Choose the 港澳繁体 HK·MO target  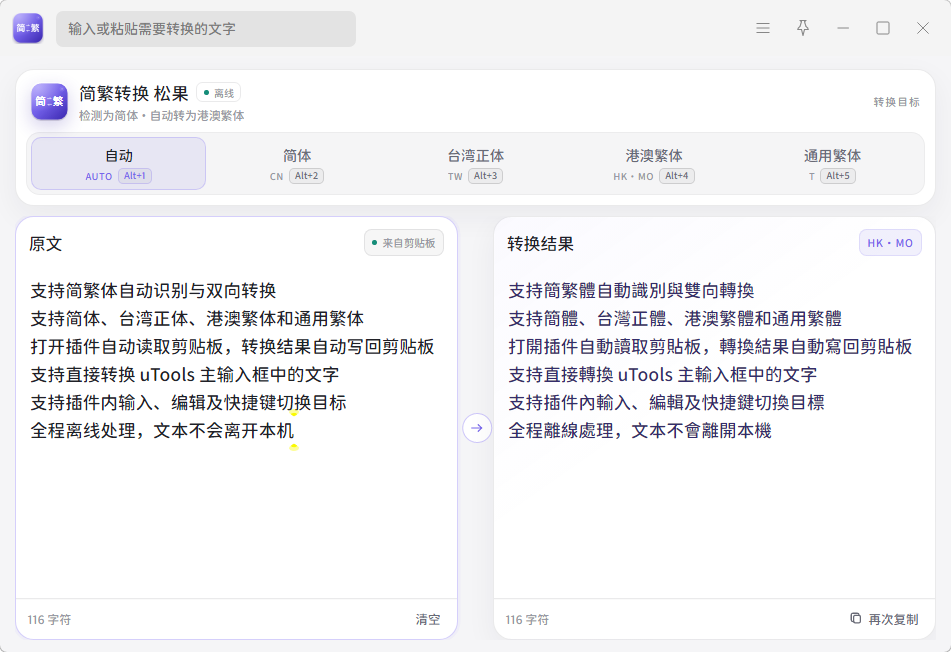point(654,164)
